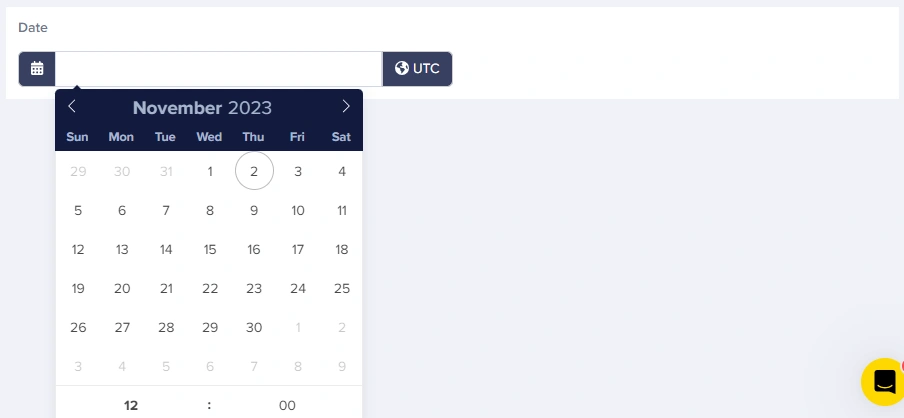The image size is (904, 418).
Task: Select November 7 Tuesday cell
Action: 166,210
